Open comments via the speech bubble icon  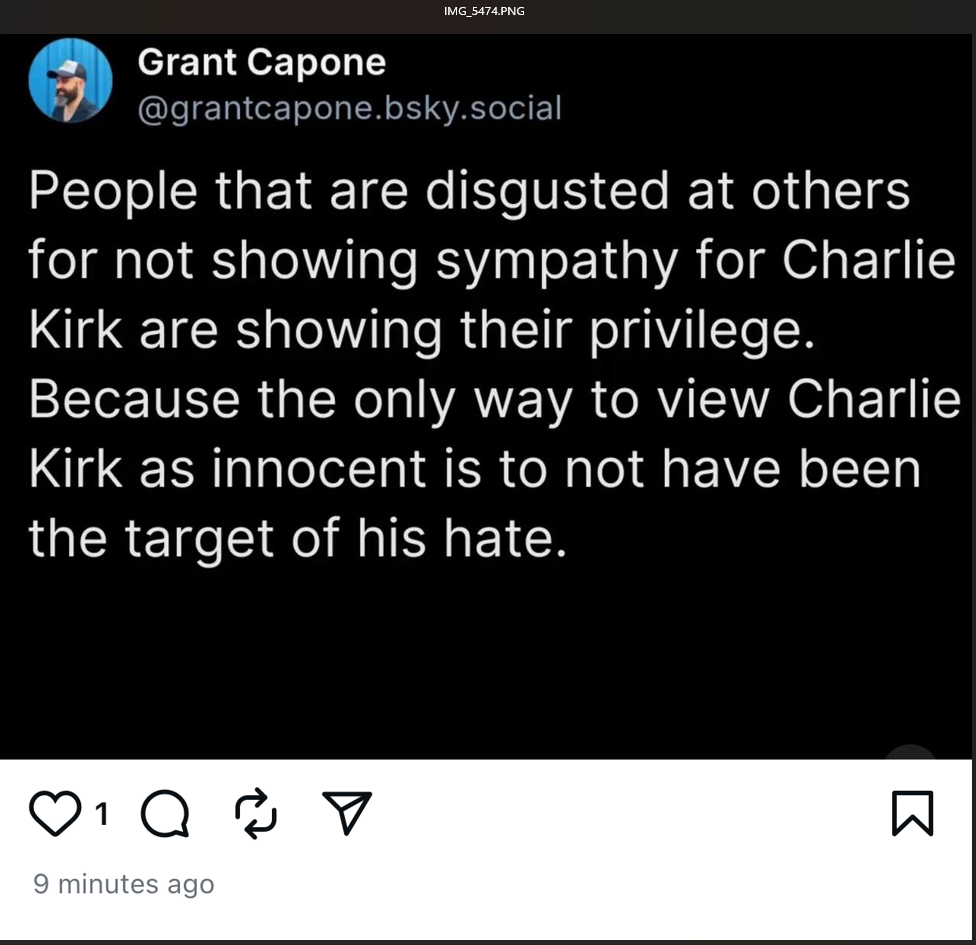pos(165,814)
